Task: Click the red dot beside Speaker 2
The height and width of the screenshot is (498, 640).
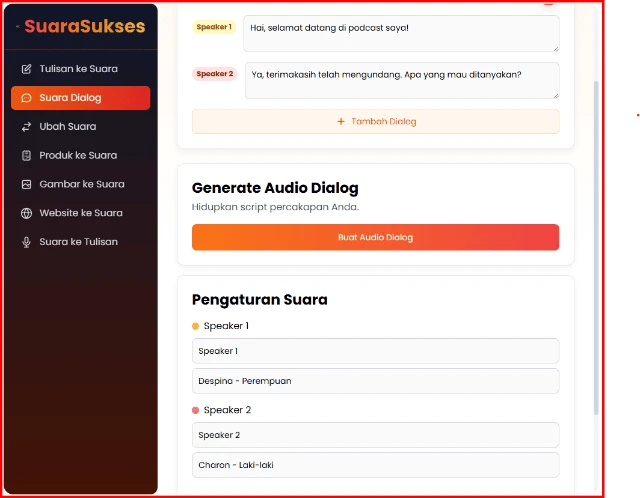Action: (196, 410)
